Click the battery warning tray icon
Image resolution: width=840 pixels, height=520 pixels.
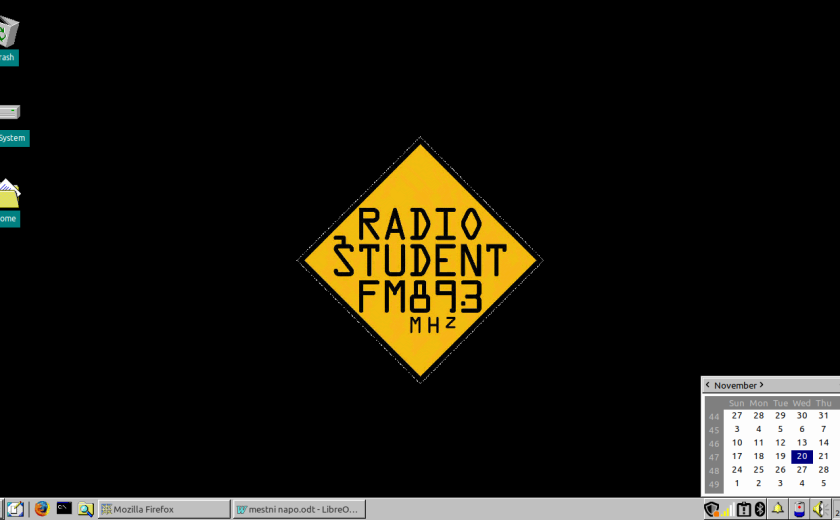(743, 509)
